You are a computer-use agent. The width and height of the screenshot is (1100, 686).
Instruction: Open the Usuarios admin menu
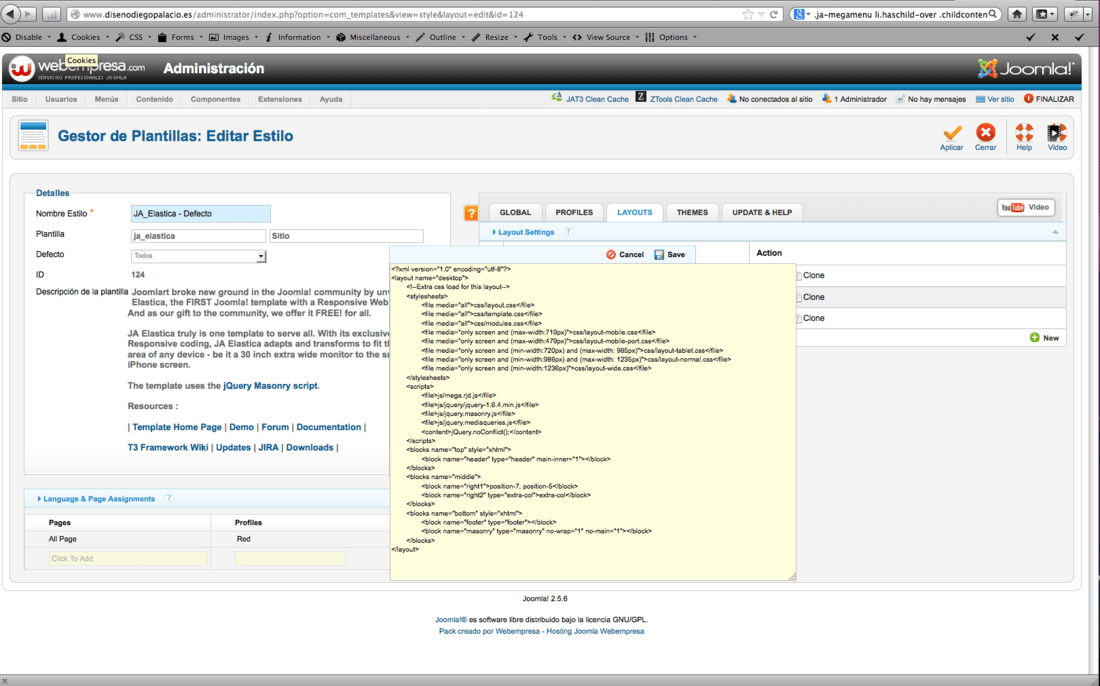[61, 99]
